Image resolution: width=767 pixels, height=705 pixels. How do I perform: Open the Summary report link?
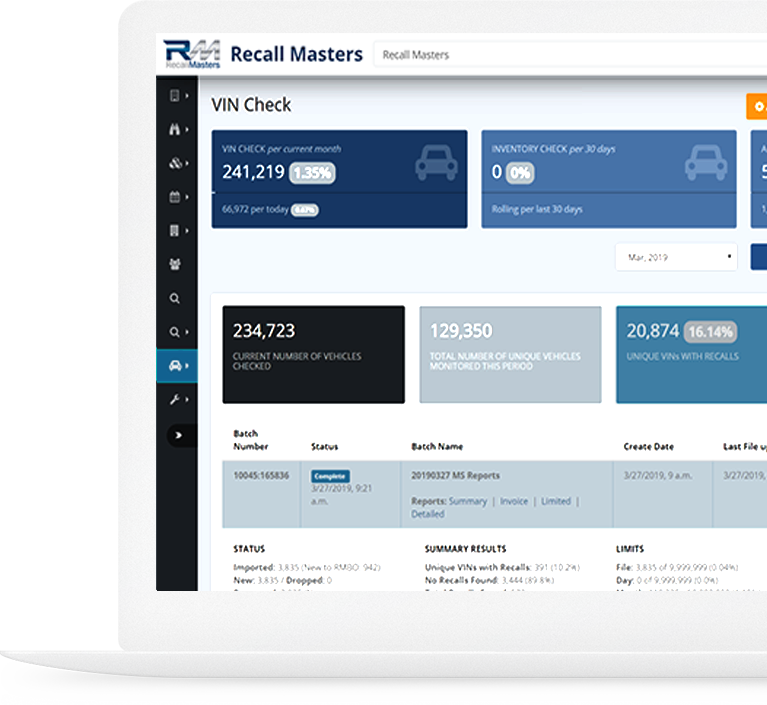click(x=468, y=501)
